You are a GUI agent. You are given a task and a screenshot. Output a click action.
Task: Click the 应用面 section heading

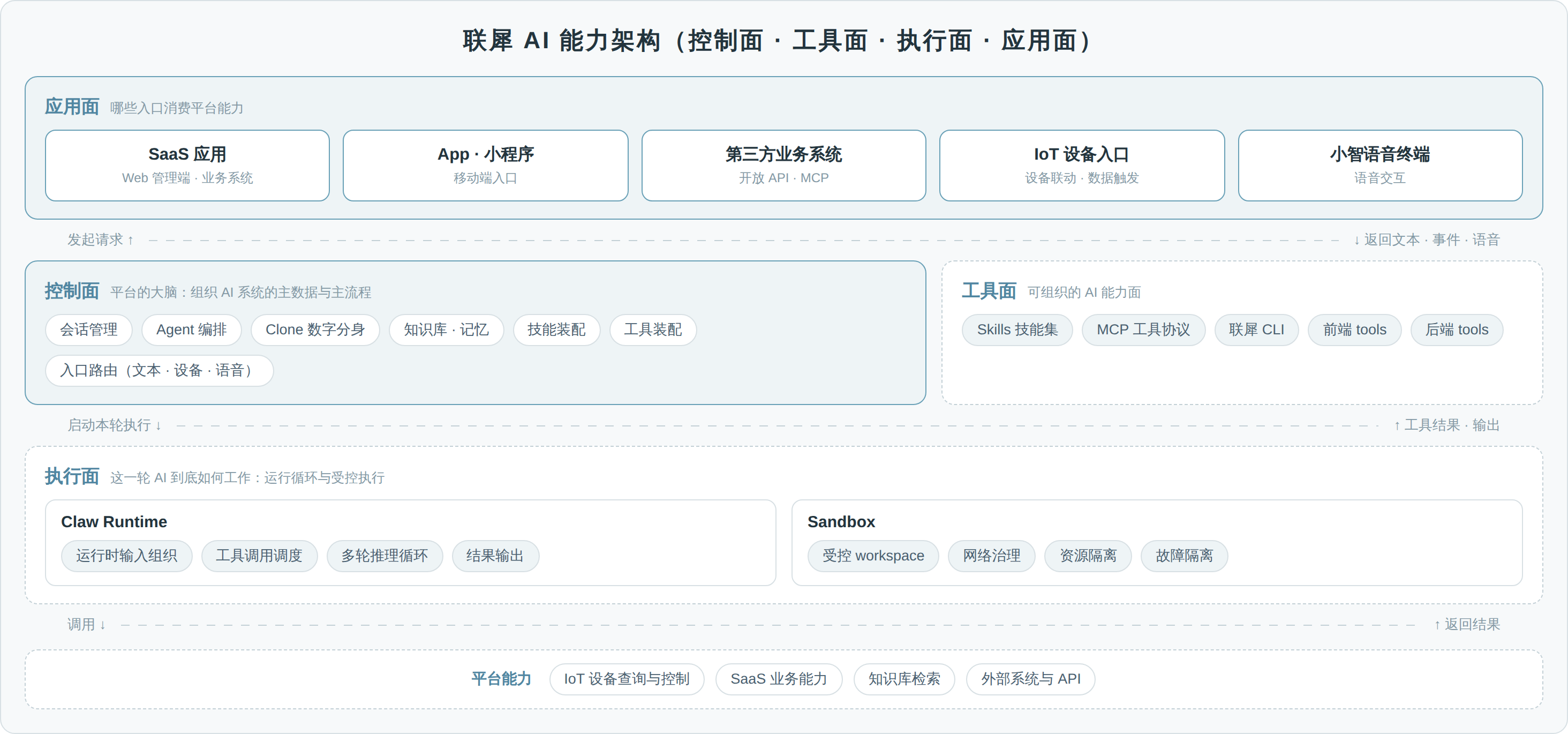[72, 107]
